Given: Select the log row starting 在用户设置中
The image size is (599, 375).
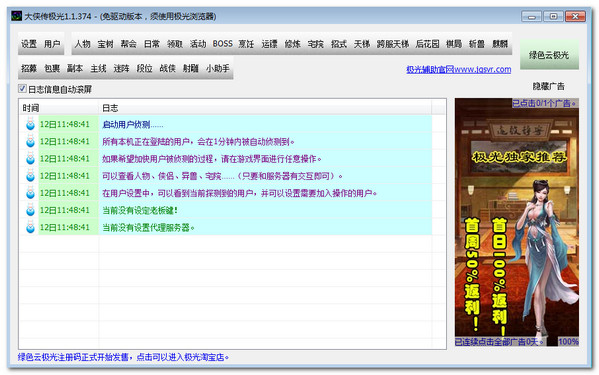Looking at the screenshot, I should pyautogui.click(x=225, y=193).
